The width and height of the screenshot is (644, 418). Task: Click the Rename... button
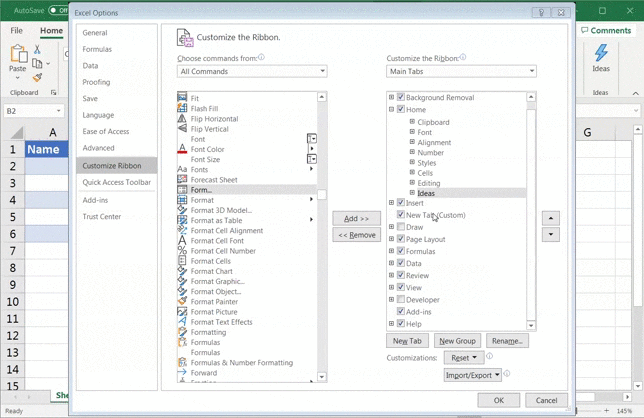[507, 341]
